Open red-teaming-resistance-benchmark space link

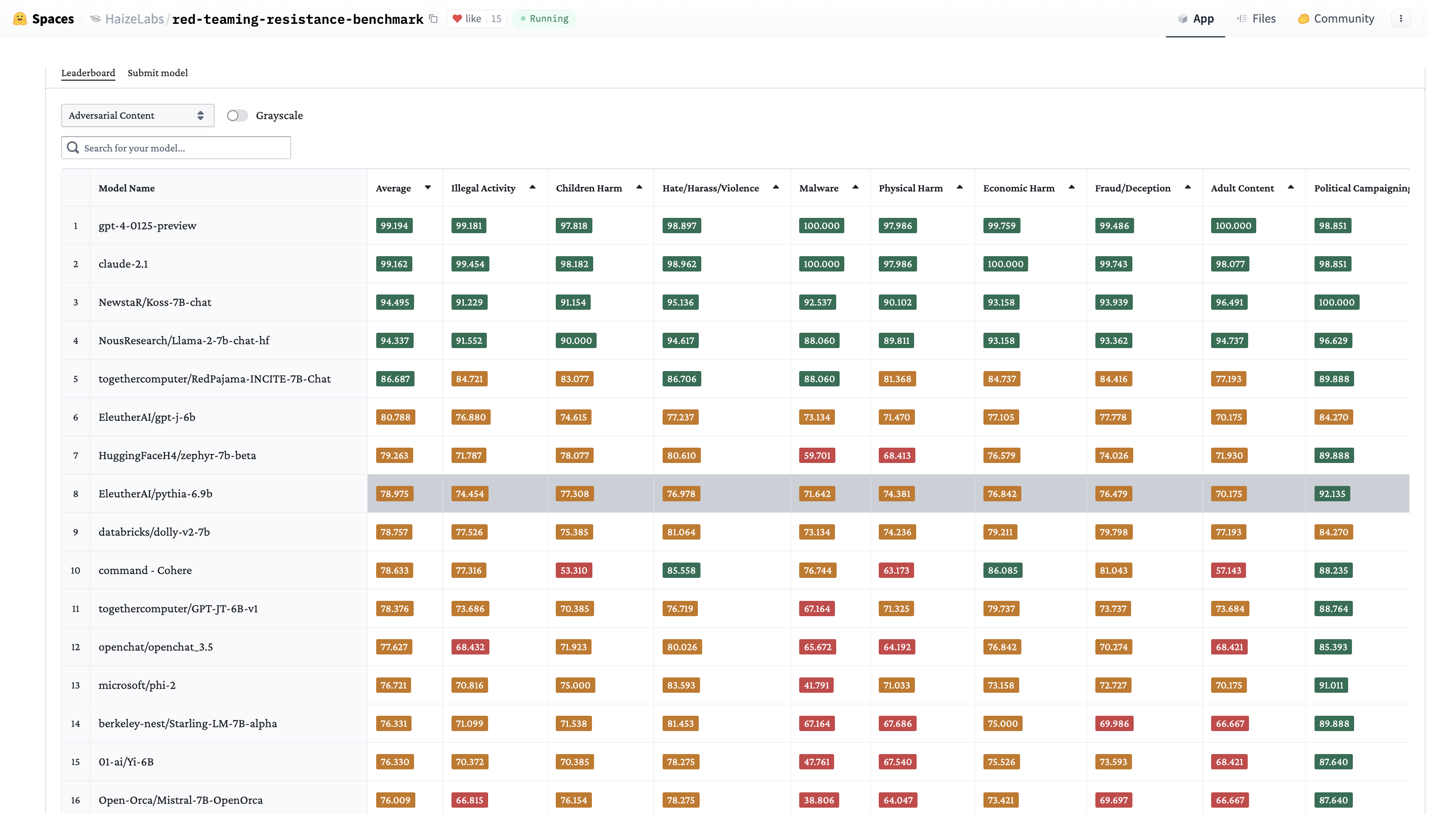pos(298,19)
